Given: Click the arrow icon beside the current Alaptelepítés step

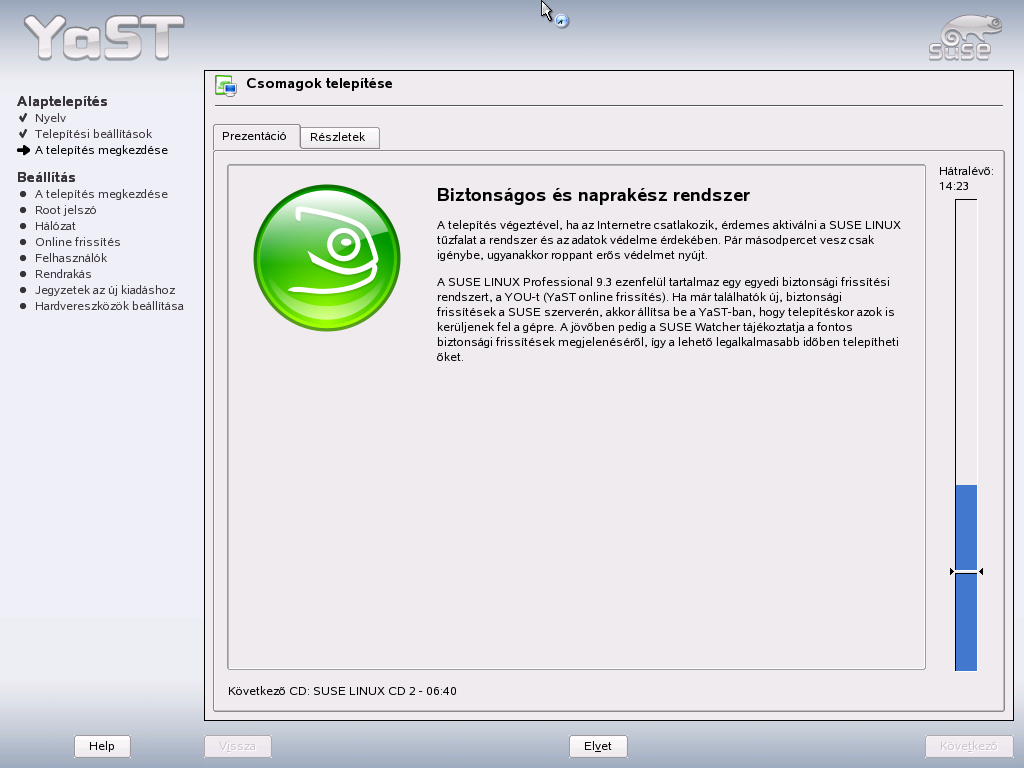Looking at the screenshot, I should click(24, 150).
